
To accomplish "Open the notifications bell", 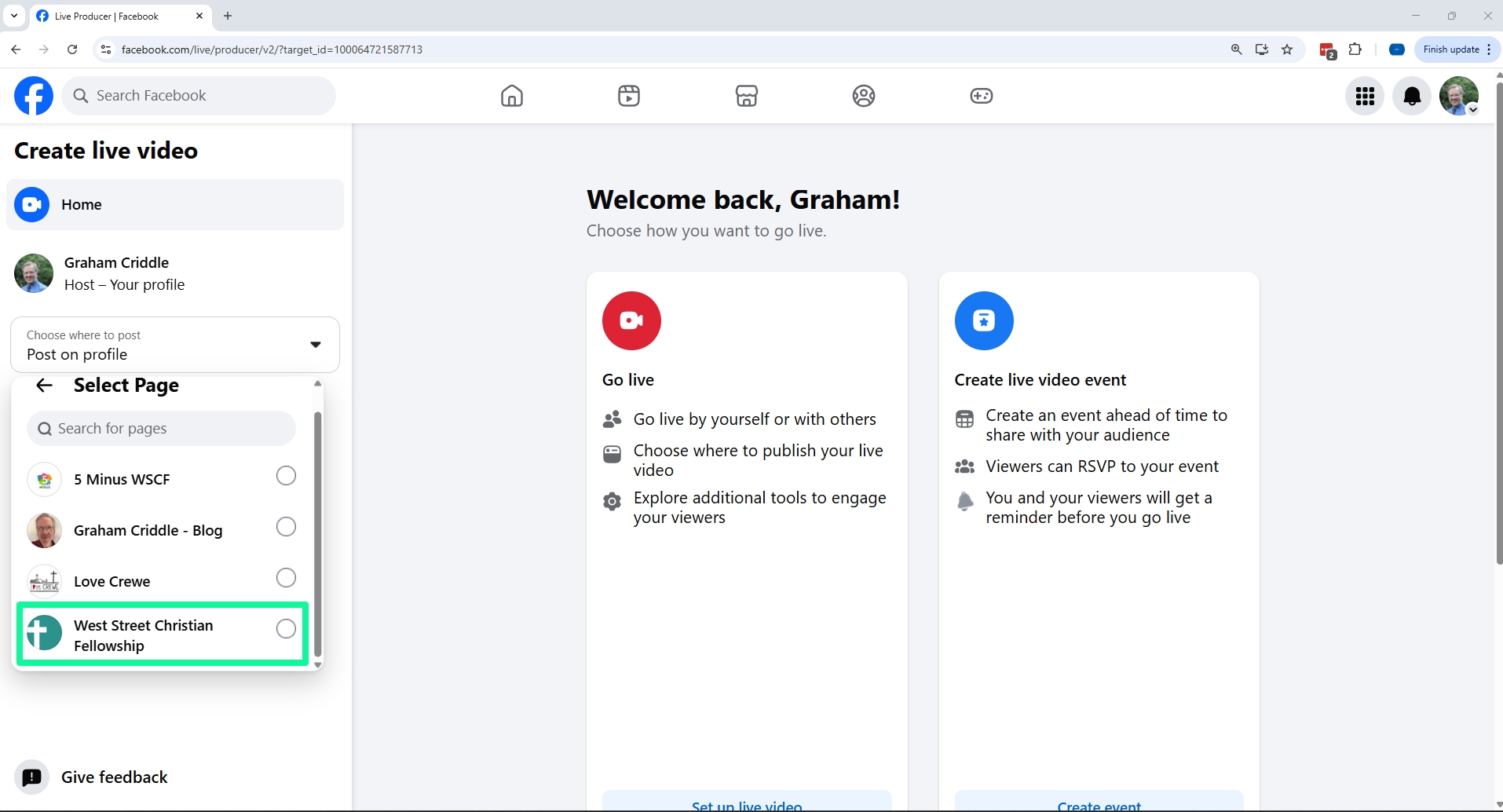I will coord(1412,96).
